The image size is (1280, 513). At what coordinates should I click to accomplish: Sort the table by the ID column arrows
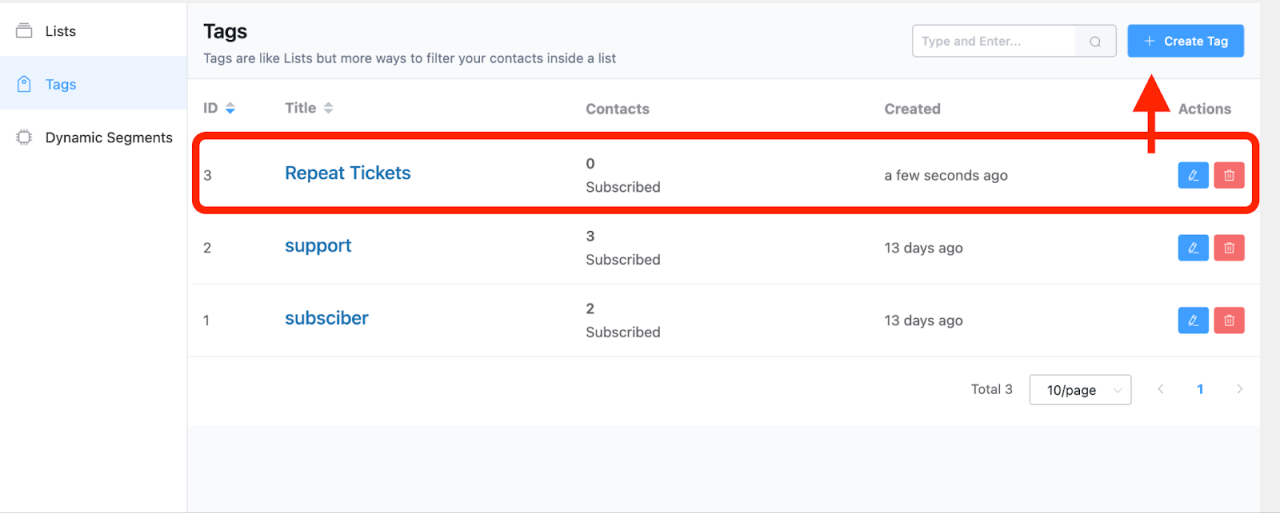click(230, 108)
